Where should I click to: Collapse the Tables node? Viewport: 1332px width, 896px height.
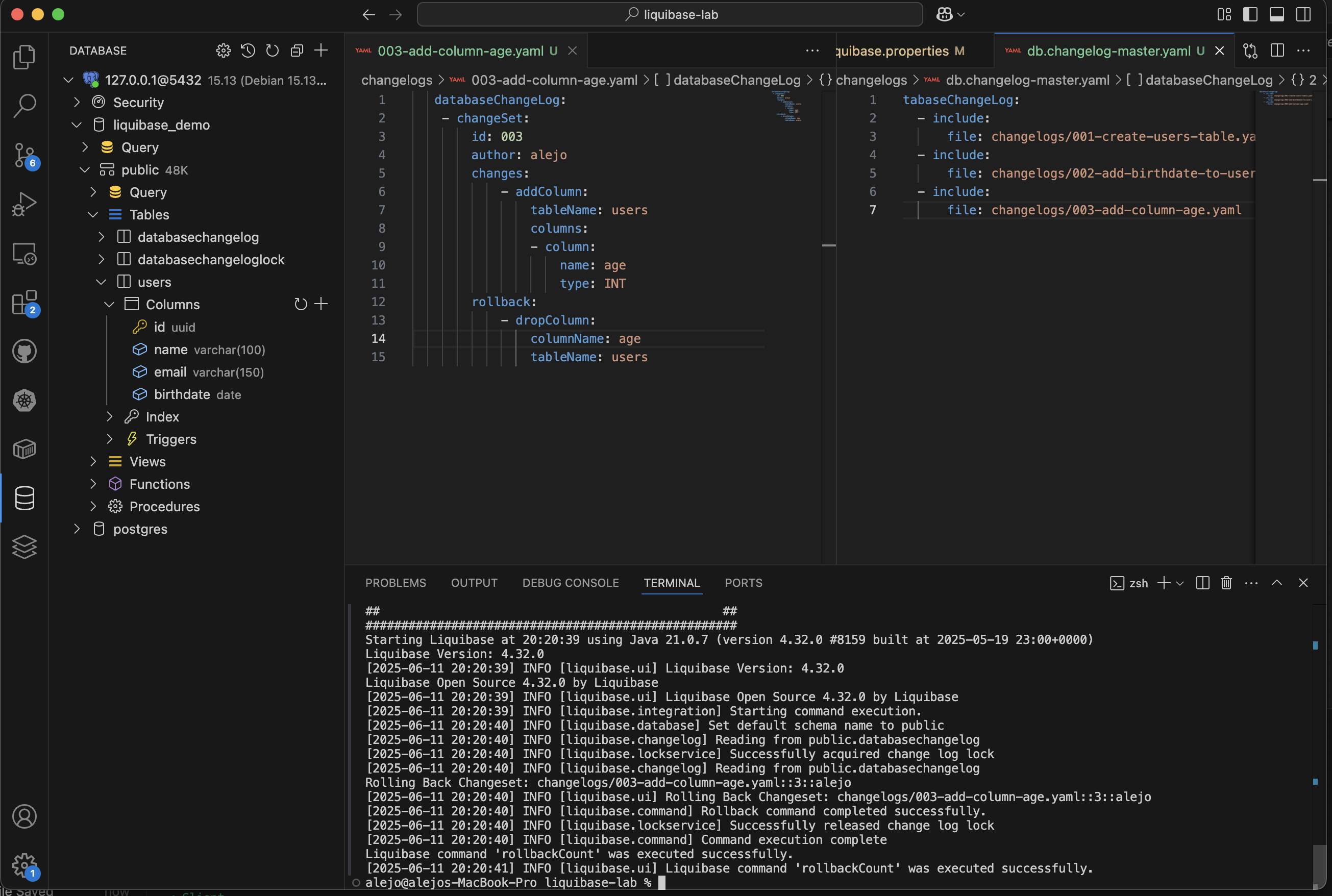click(93, 215)
